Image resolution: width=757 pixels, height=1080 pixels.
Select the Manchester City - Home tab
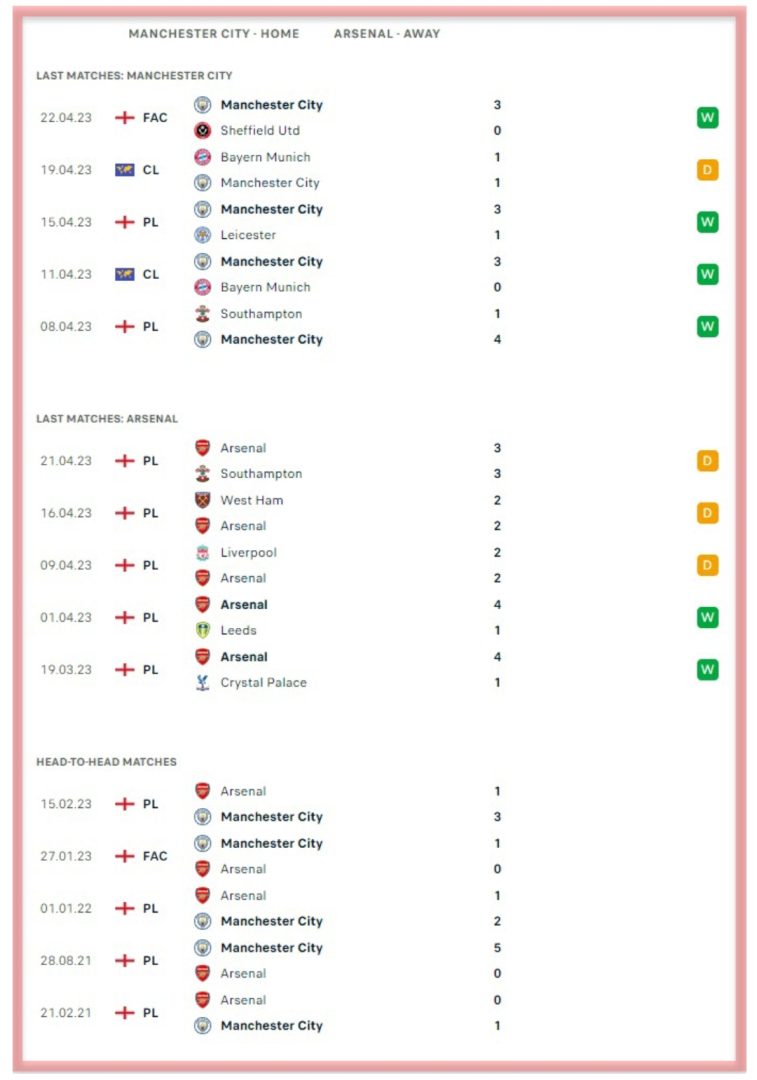click(214, 34)
